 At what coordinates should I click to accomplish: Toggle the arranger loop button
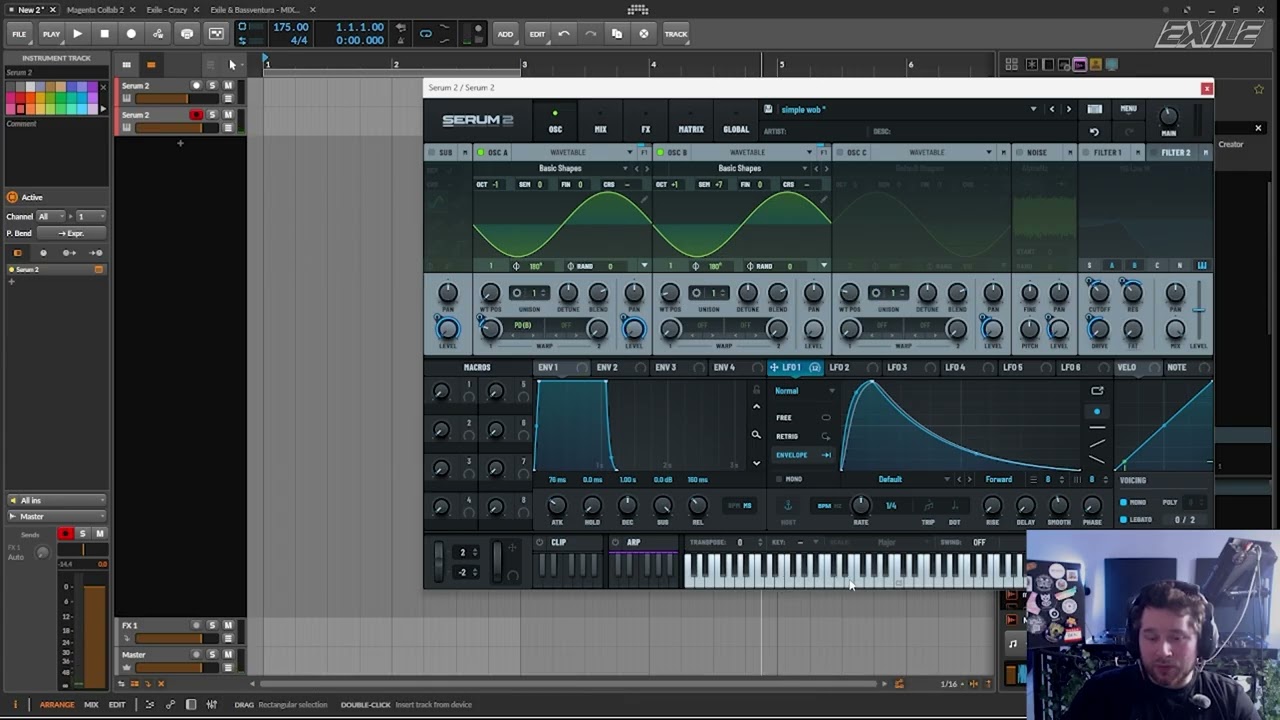[x=425, y=34]
